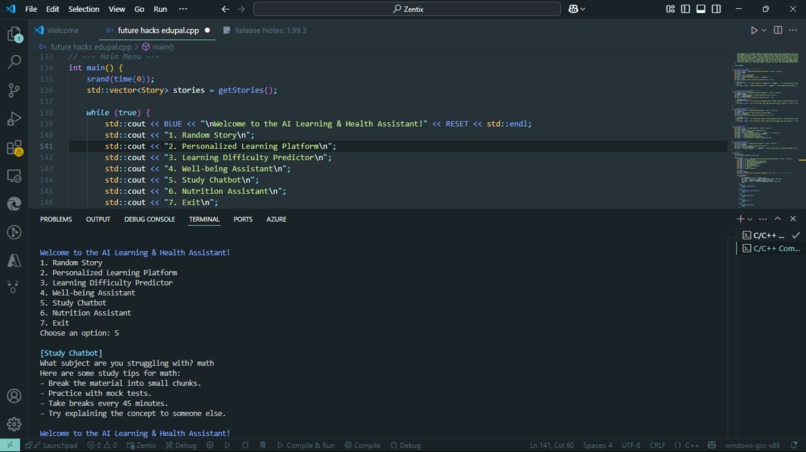Click the Run file play button
The image size is (806, 452).
(754, 30)
